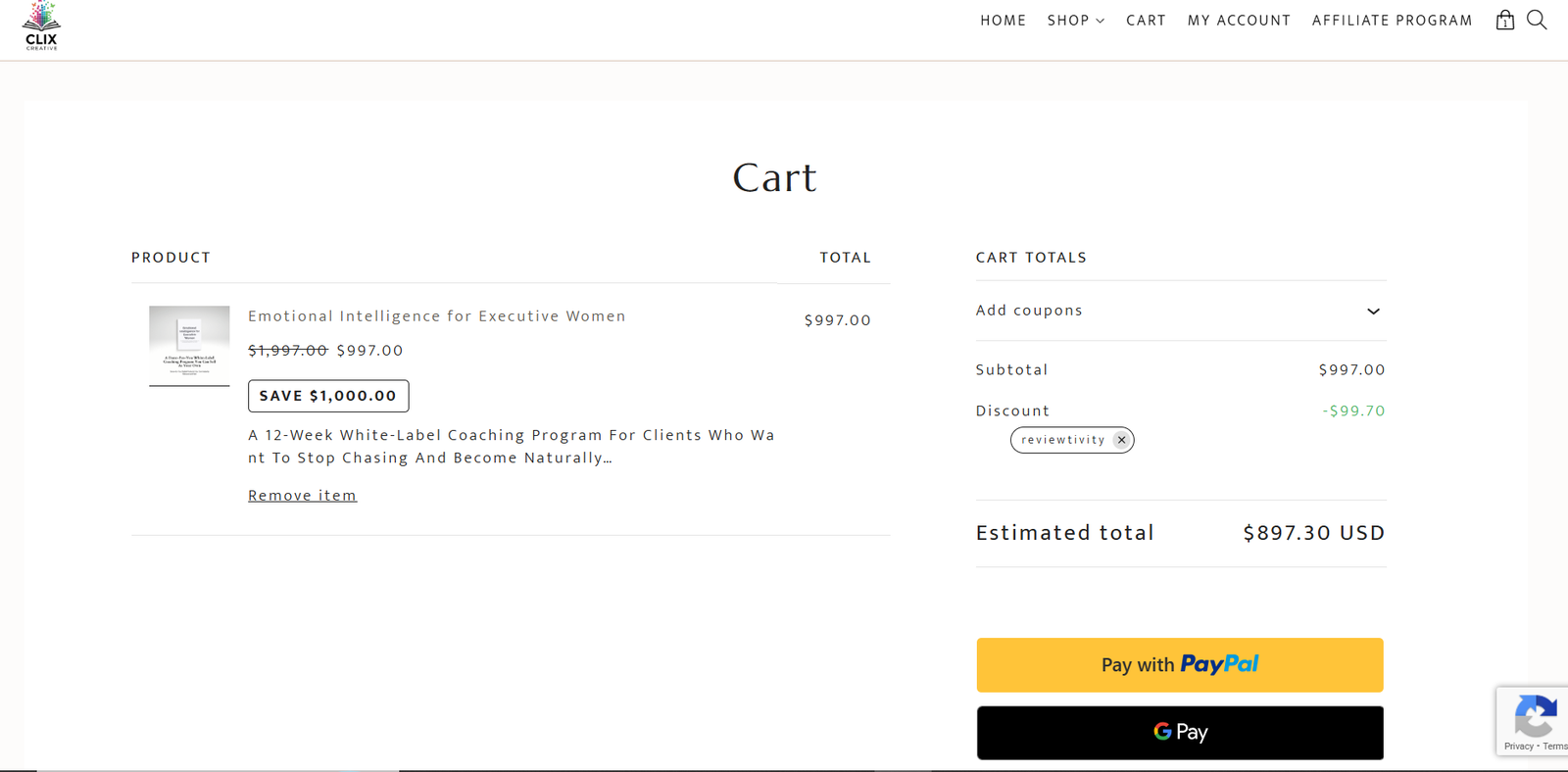This screenshot has width=1568, height=772.
Task: Click the Pay with PayPal button
Action: (x=1180, y=665)
